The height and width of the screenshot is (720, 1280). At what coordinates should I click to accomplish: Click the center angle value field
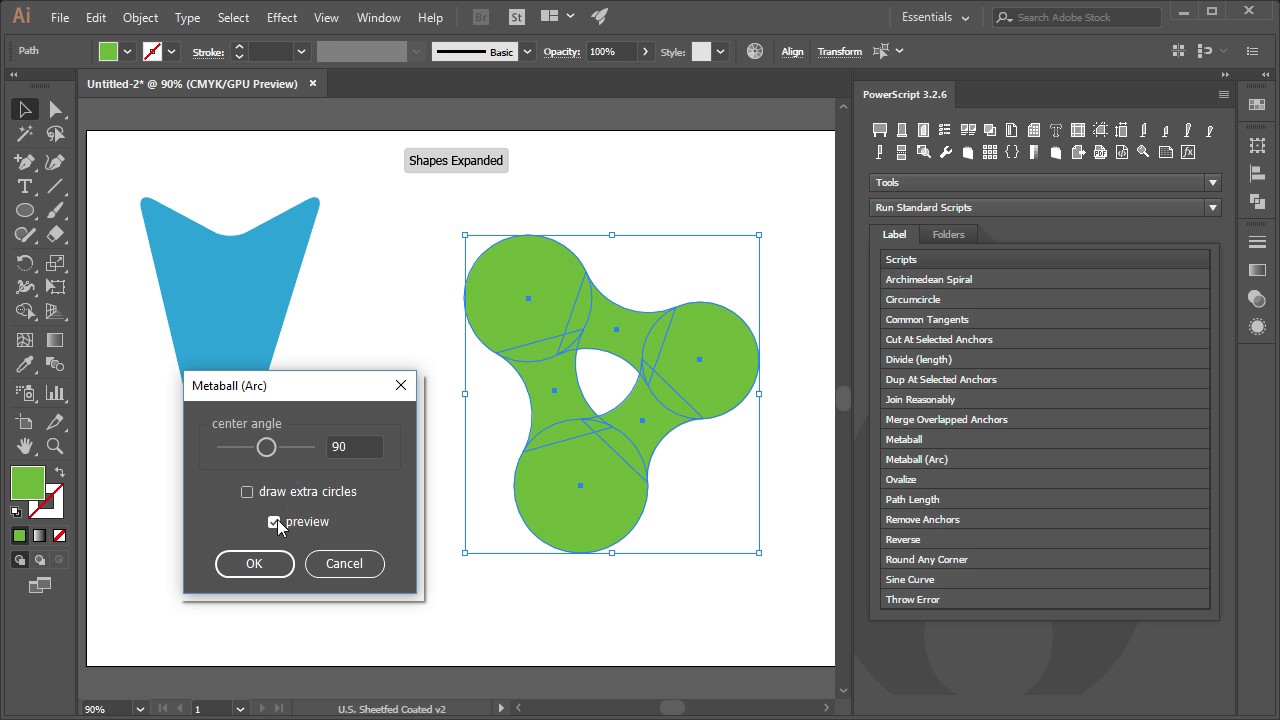coord(354,447)
